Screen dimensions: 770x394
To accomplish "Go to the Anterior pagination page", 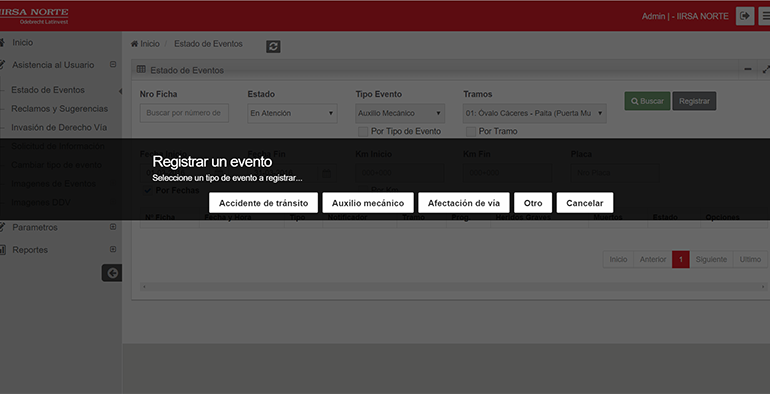I will 653,259.
